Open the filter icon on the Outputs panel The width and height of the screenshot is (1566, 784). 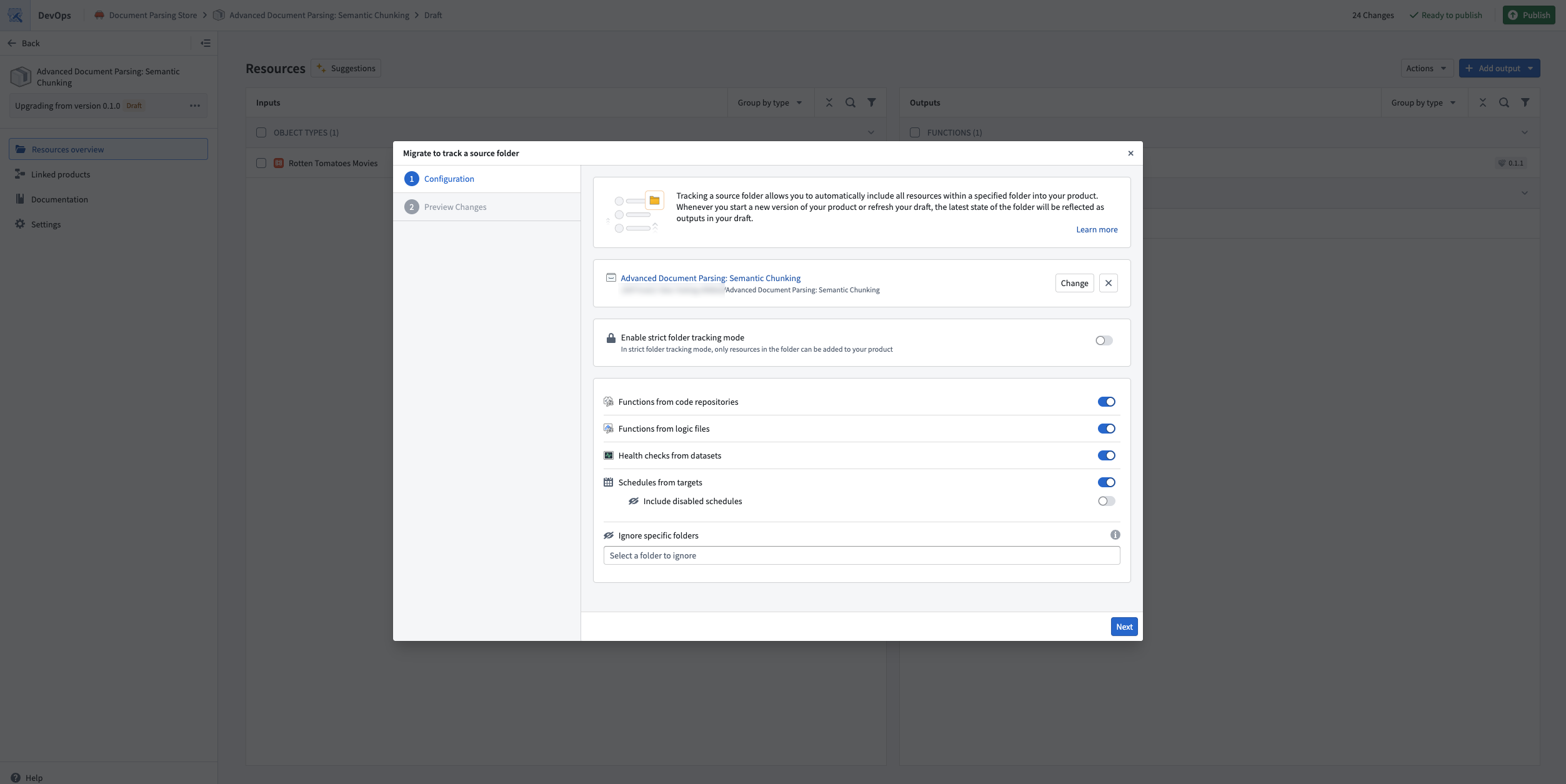click(1525, 102)
